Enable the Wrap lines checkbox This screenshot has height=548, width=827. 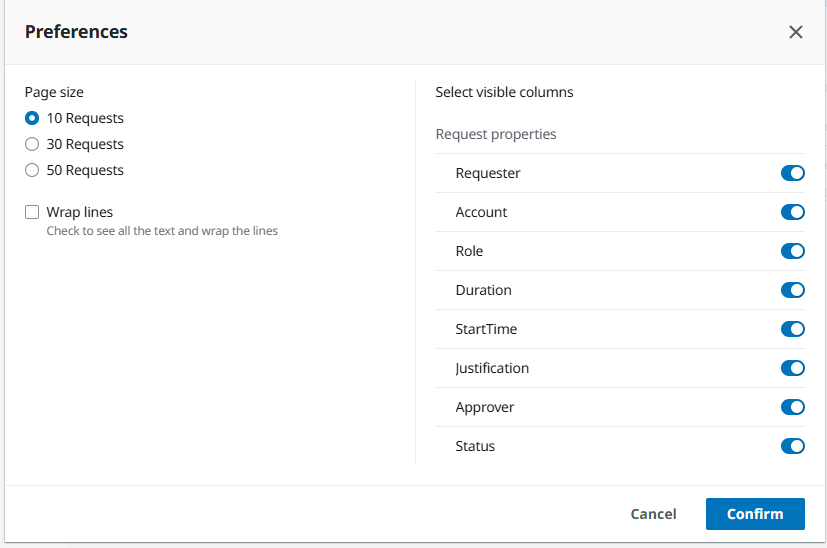coord(32,212)
